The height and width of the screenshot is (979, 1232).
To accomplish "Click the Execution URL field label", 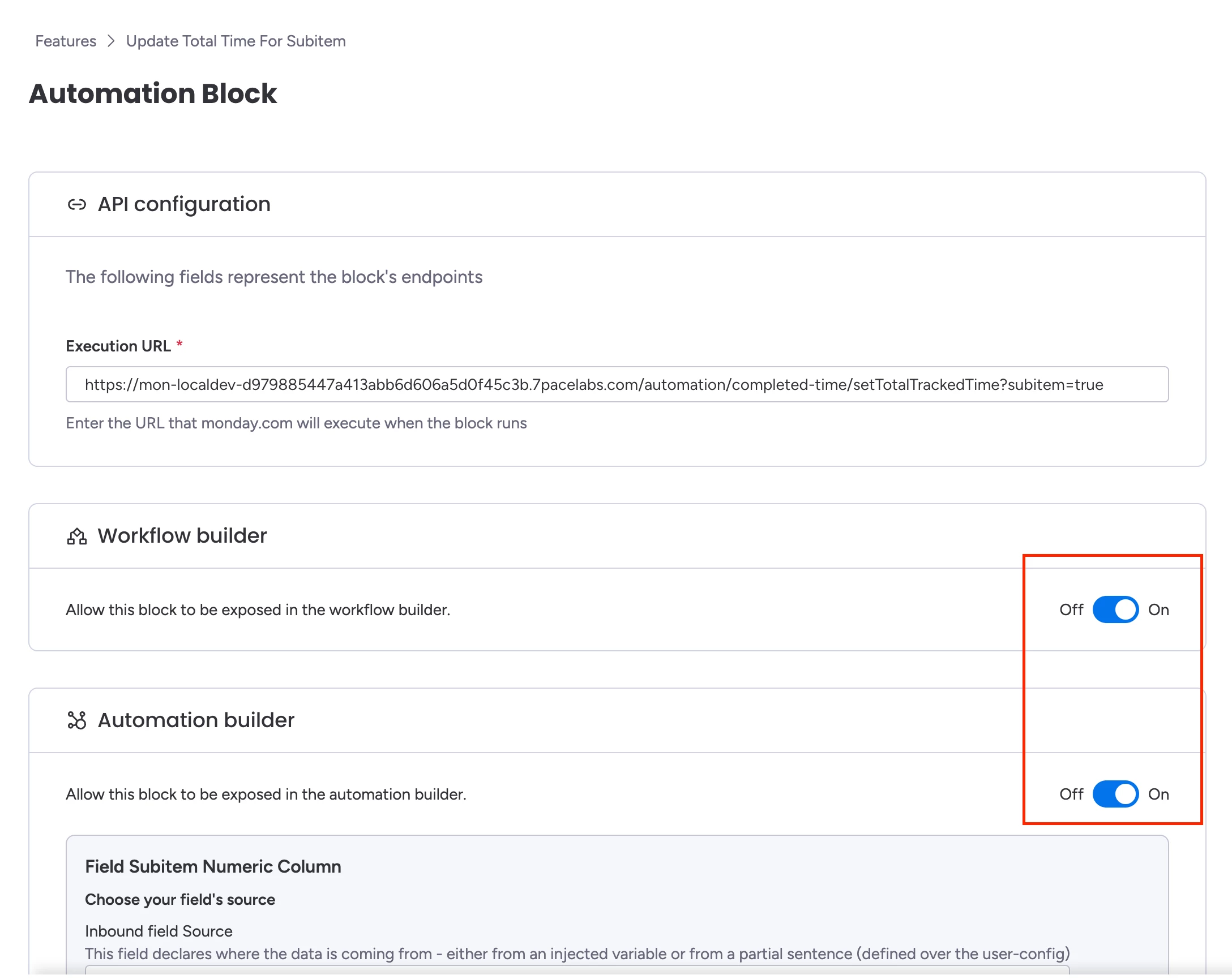I will 118,346.
